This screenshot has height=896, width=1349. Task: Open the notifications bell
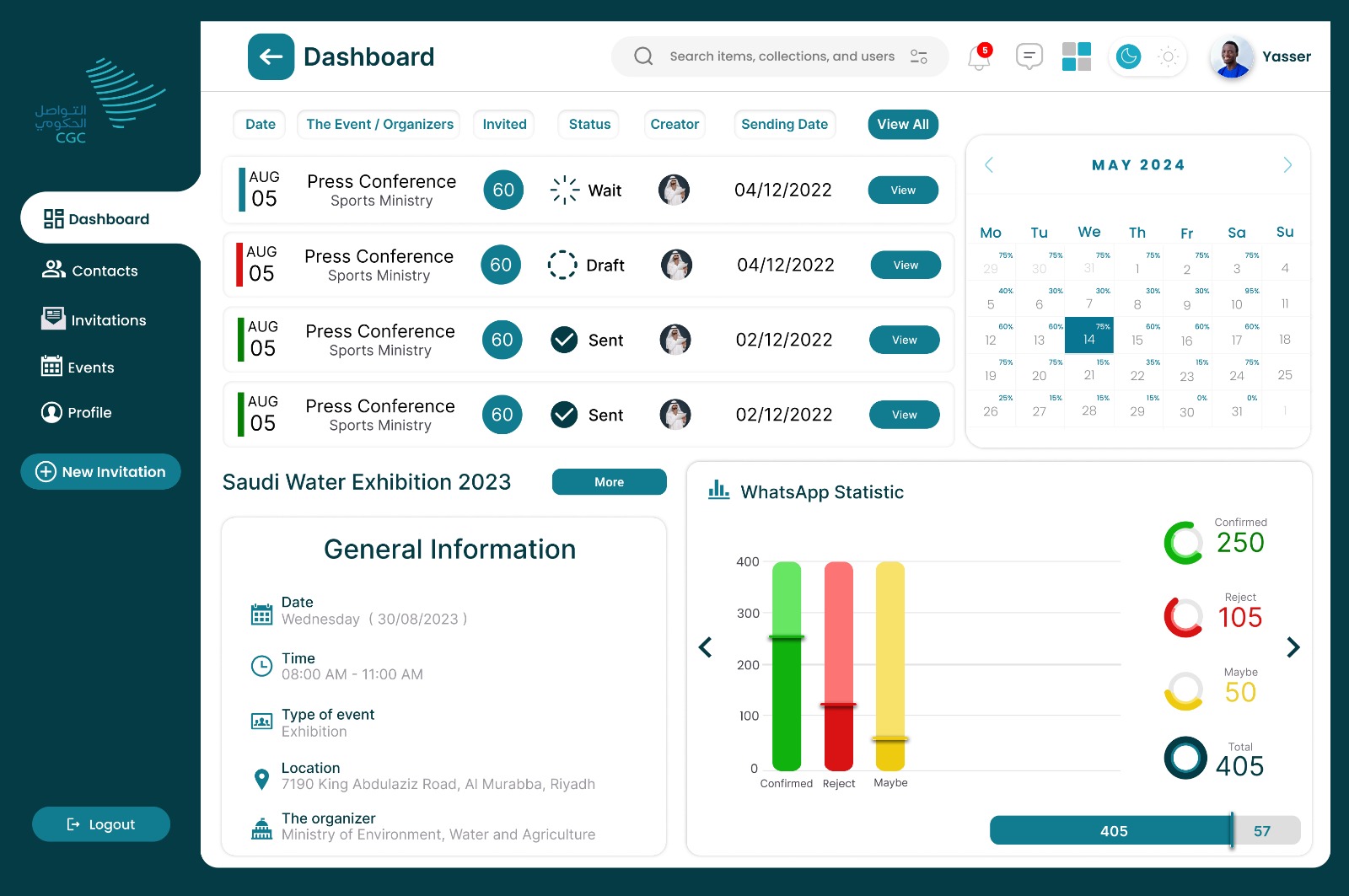(x=978, y=57)
